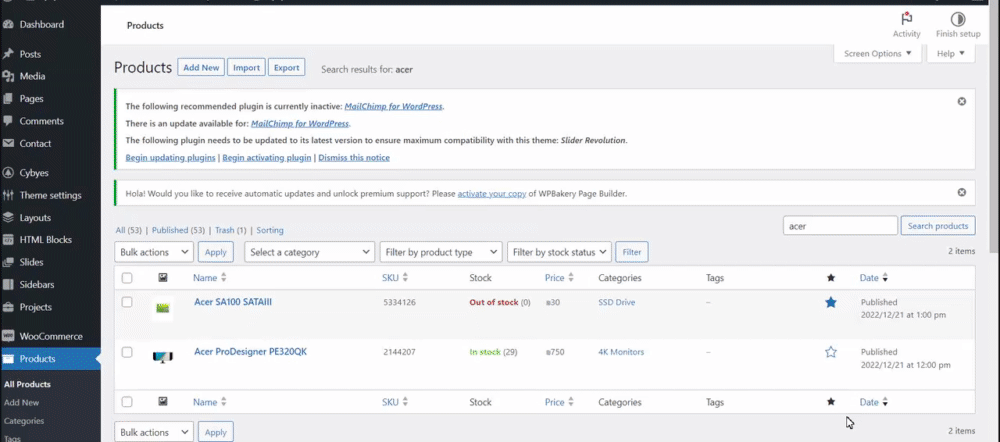This screenshot has height=442, width=1000.
Task: Open the Finish setup circle icon
Action: pos(958,19)
